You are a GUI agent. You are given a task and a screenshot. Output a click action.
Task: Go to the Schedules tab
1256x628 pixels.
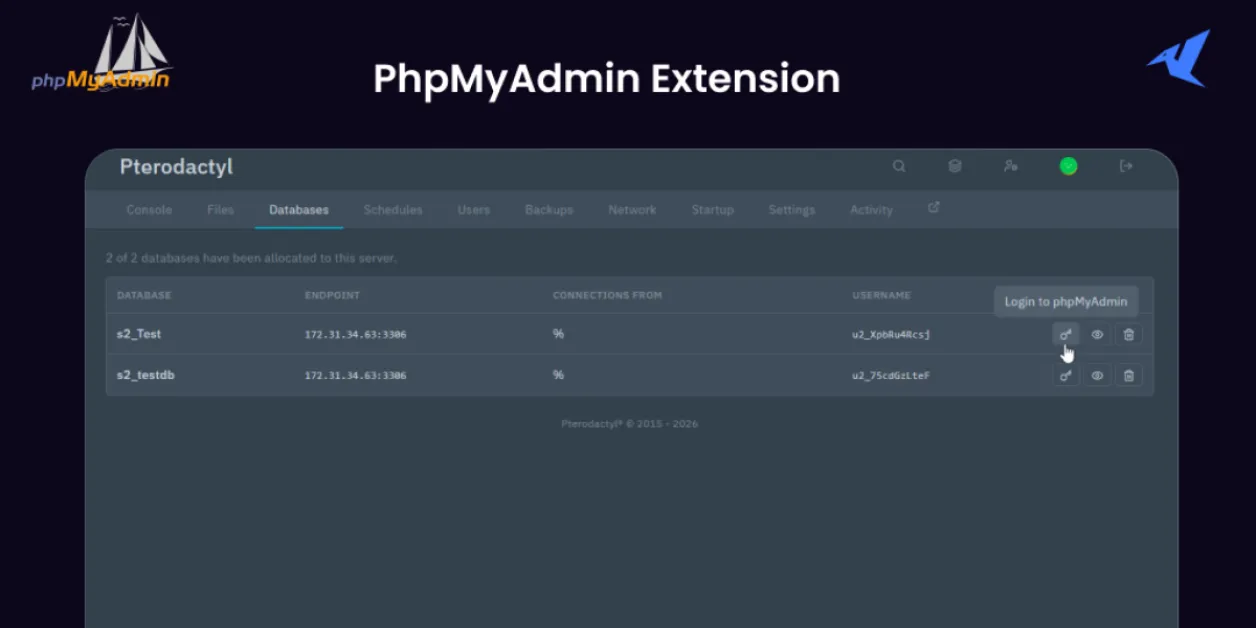coord(393,210)
